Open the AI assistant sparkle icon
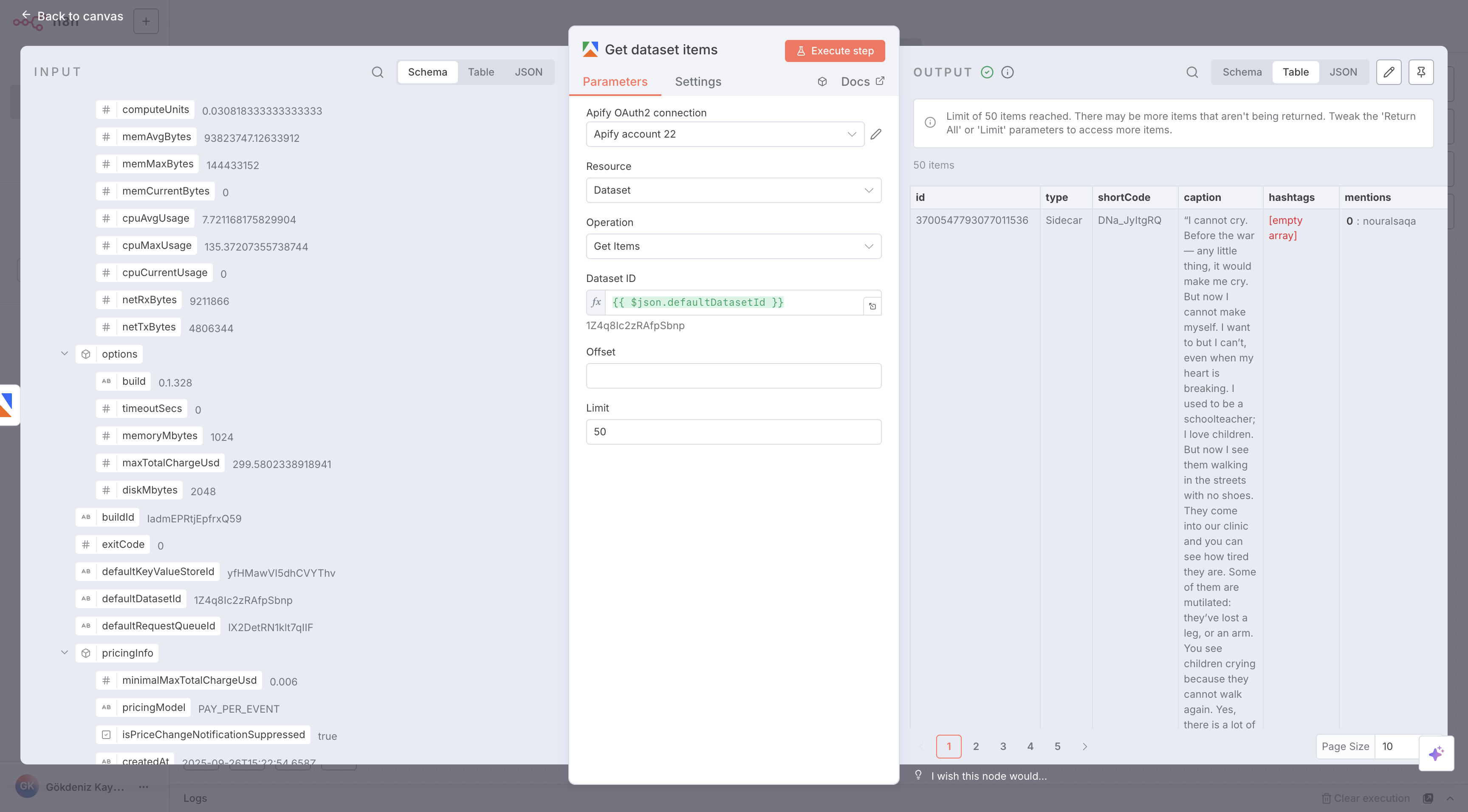The width and height of the screenshot is (1468, 812). (x=1436, y=753)
